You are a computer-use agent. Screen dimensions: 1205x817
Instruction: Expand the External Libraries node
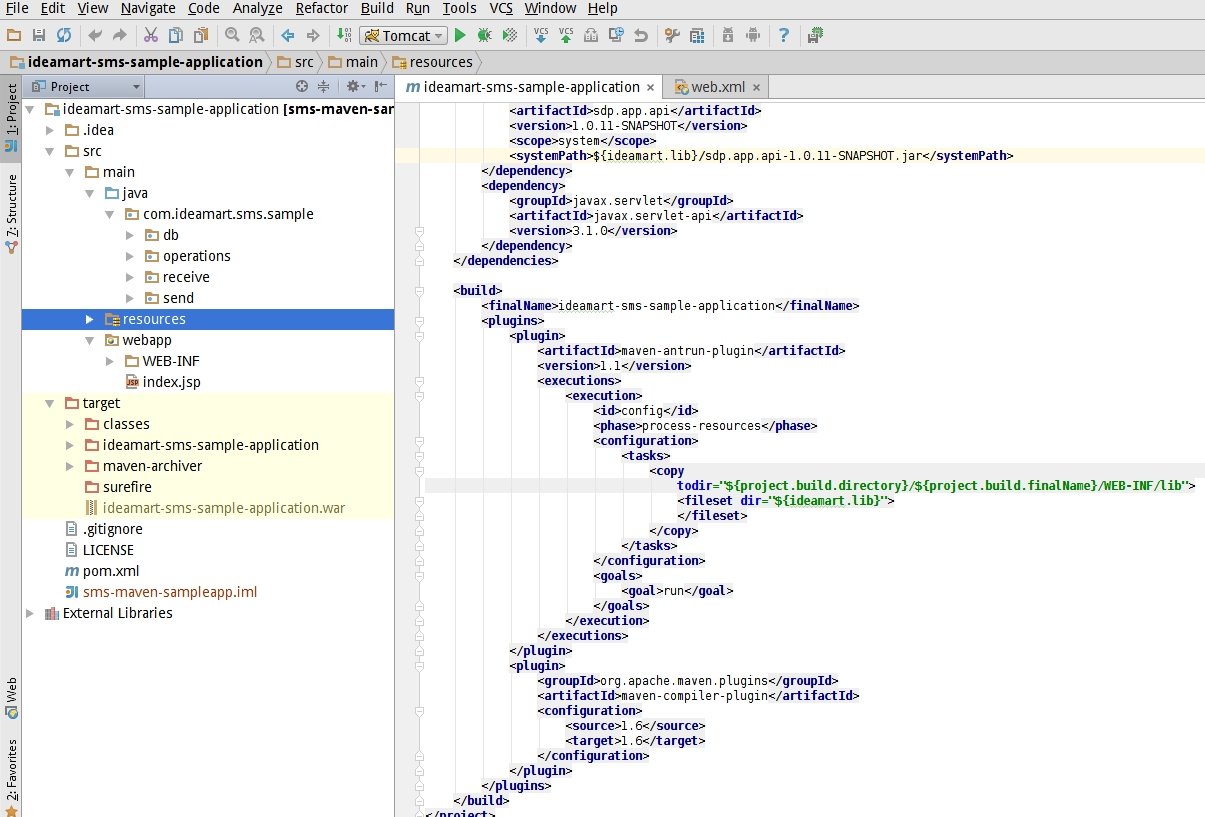point(30,612)
